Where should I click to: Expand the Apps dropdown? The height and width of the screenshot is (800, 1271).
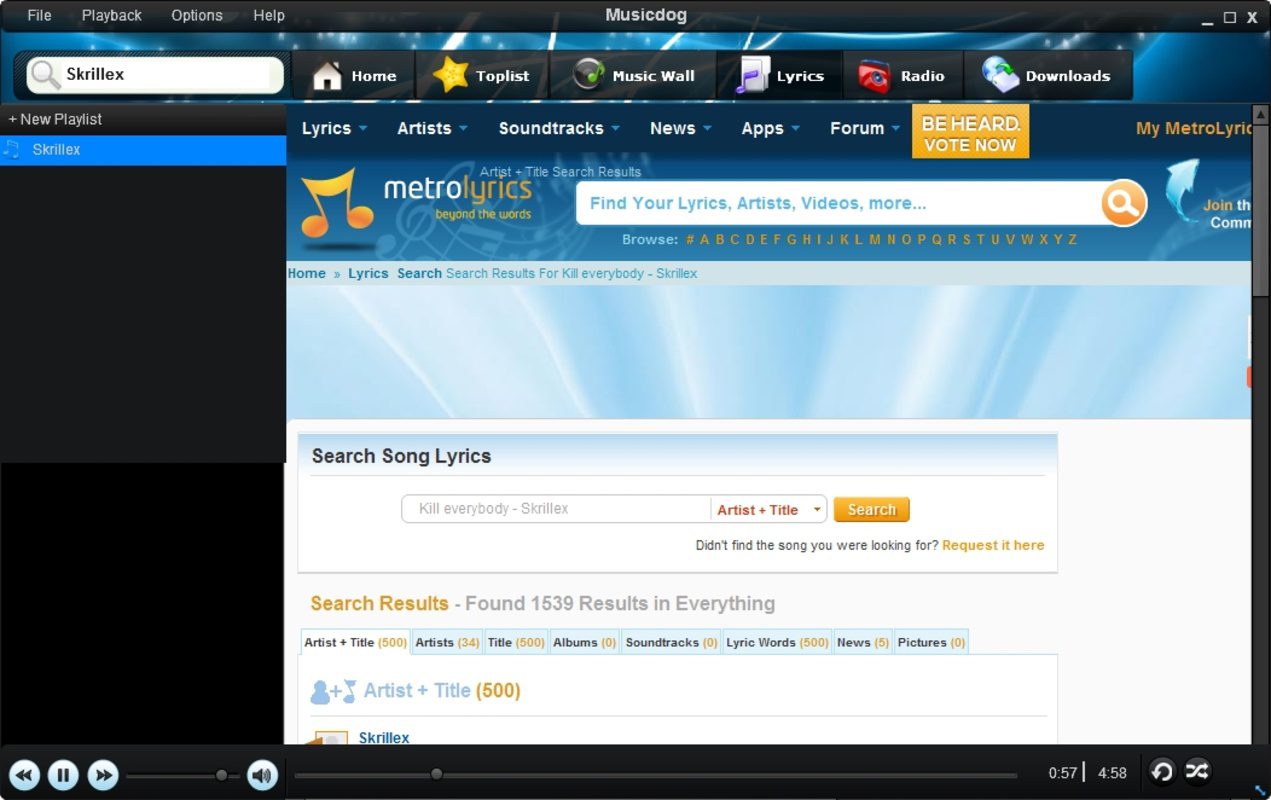coord(770,128)
